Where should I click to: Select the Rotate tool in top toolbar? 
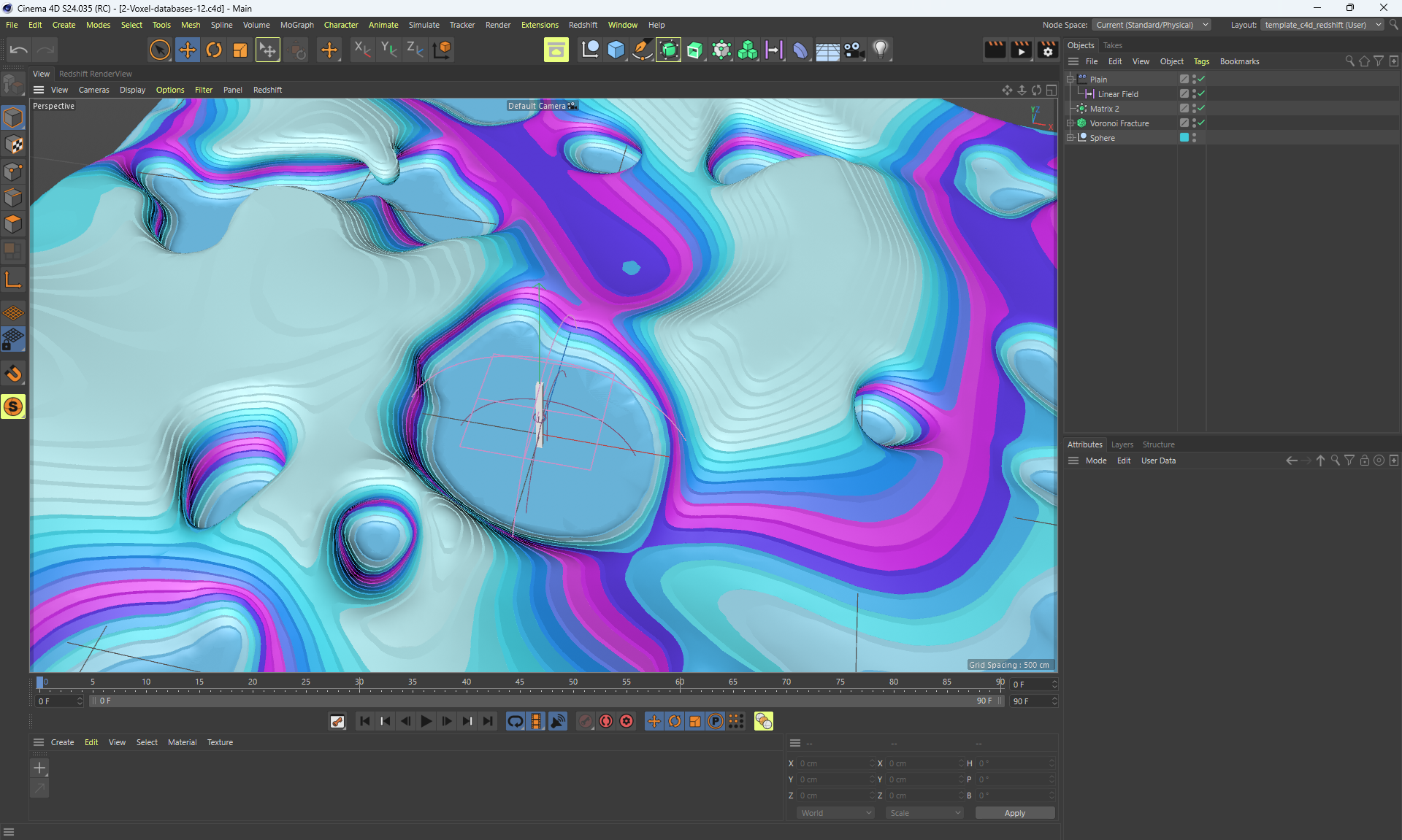214,50
